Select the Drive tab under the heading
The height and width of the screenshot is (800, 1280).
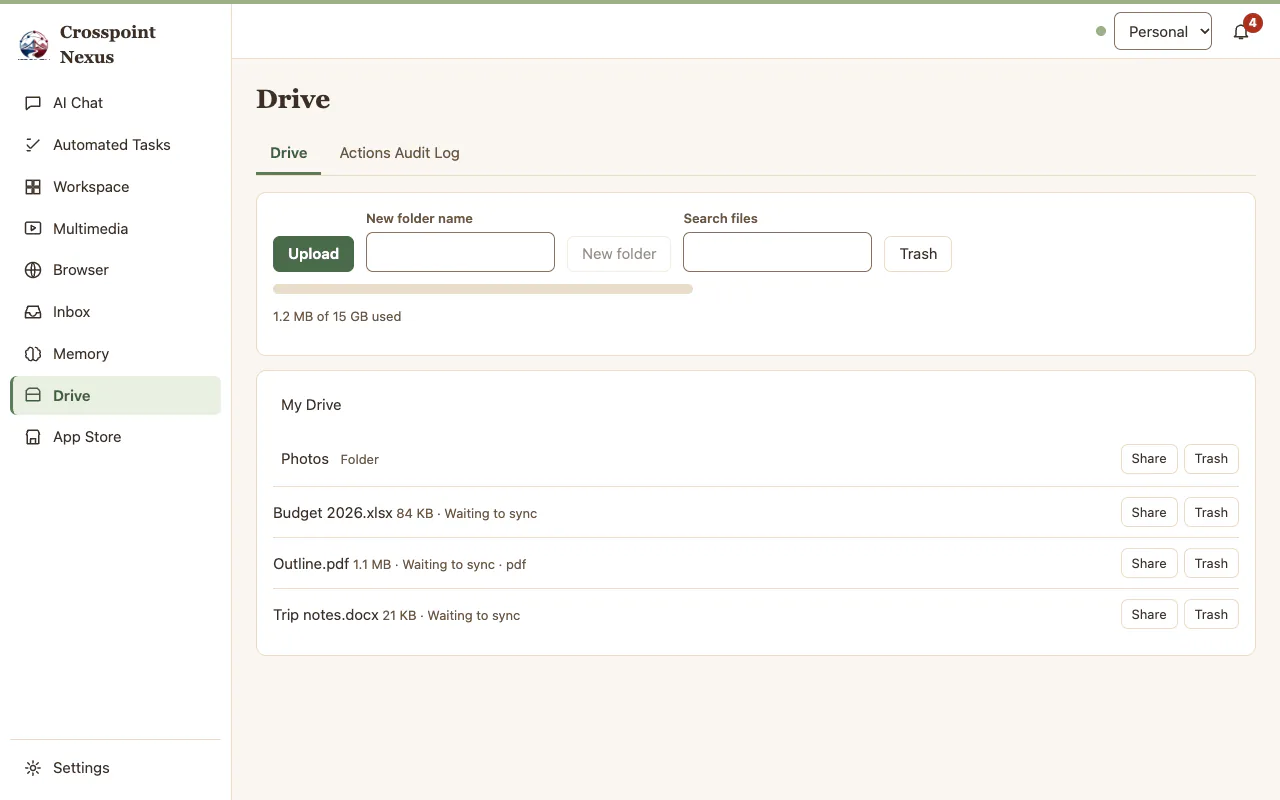tap(289, 153)
